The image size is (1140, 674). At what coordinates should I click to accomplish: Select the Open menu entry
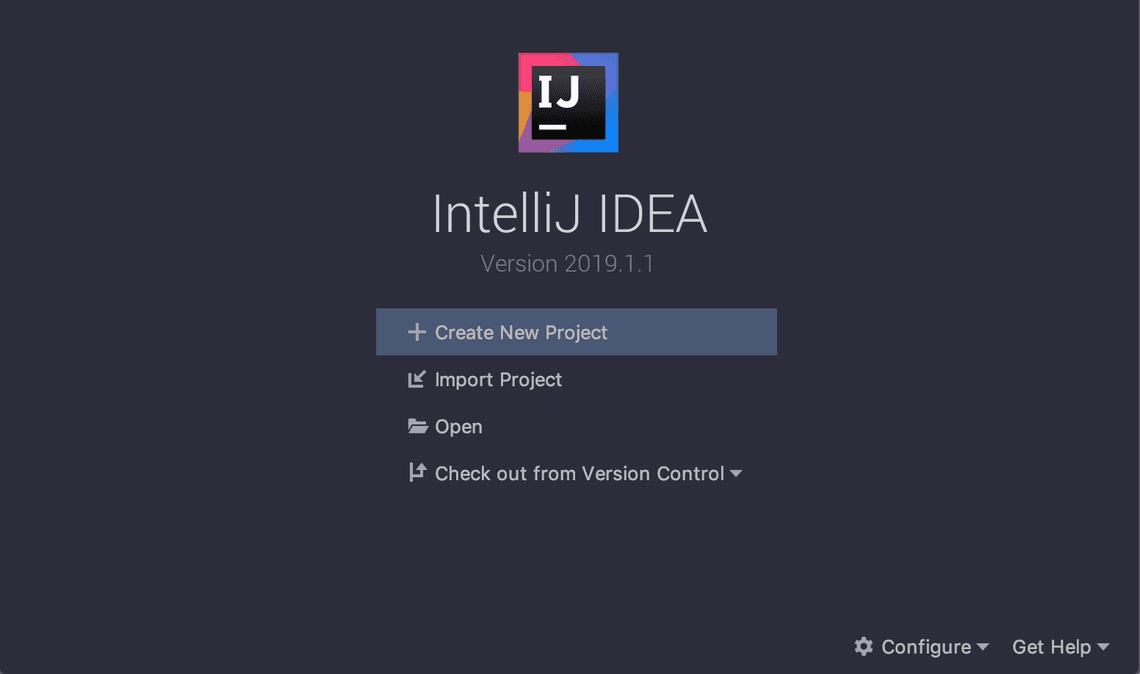(458, 426)
